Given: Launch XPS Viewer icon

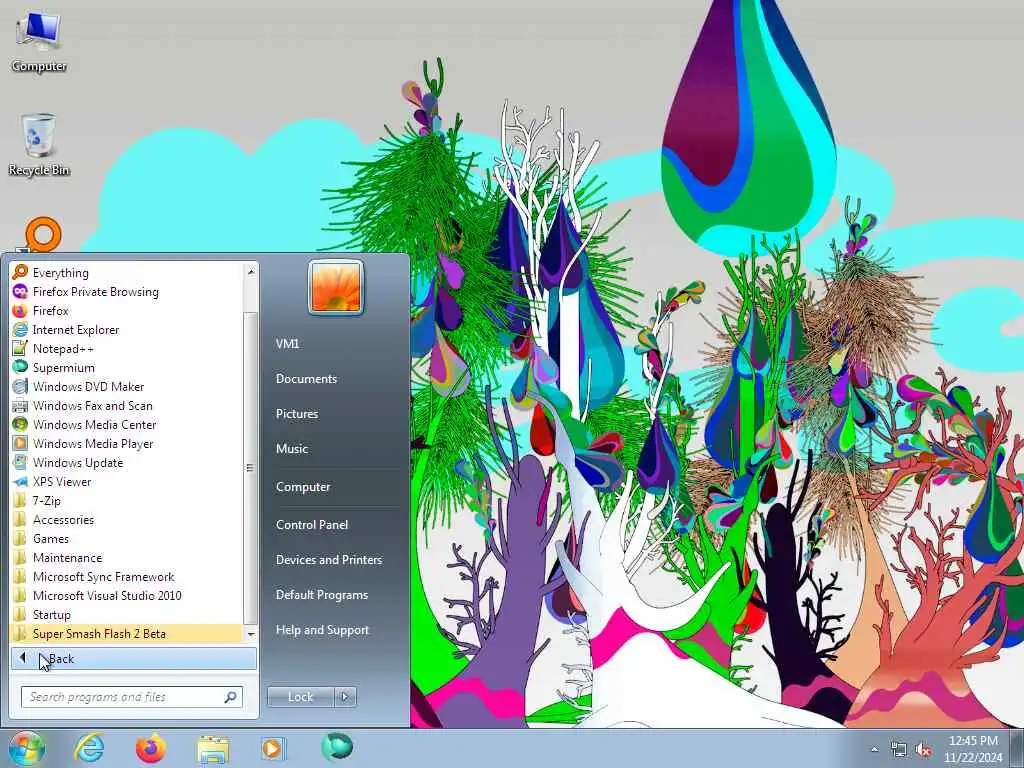Looking at the screenshot, I should pyautogui.click(x=20, y=481).
